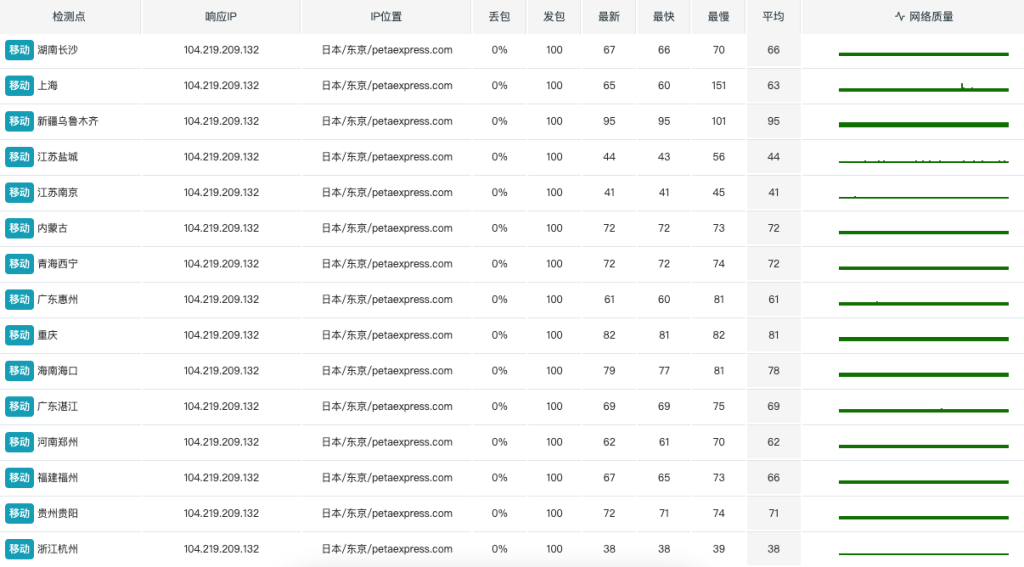
Task: Sort by the 最慢 column header
Action: (x=718, y=16)
